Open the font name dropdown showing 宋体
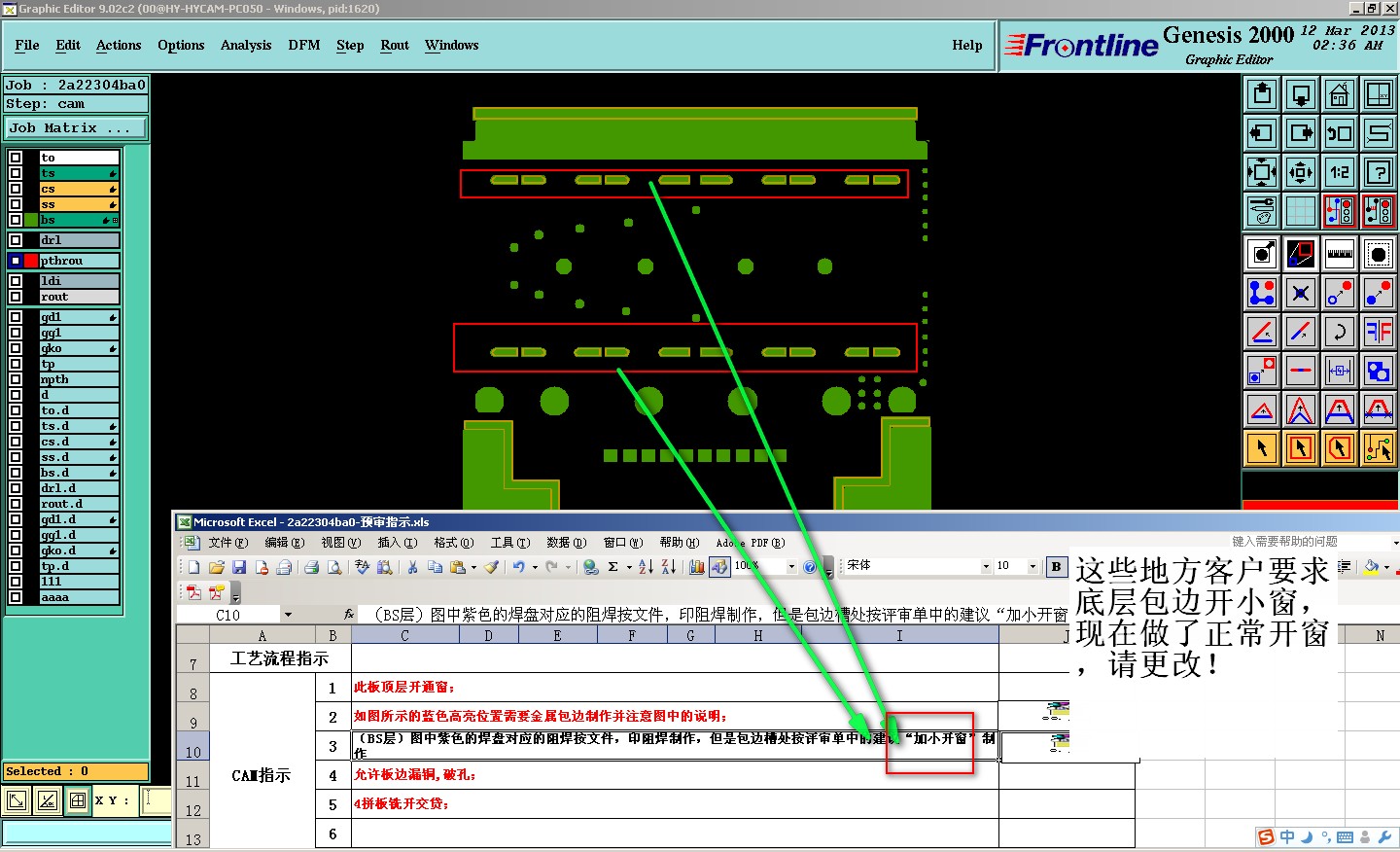The height and width of the screenshot is (852, 1400). [986, 567]
